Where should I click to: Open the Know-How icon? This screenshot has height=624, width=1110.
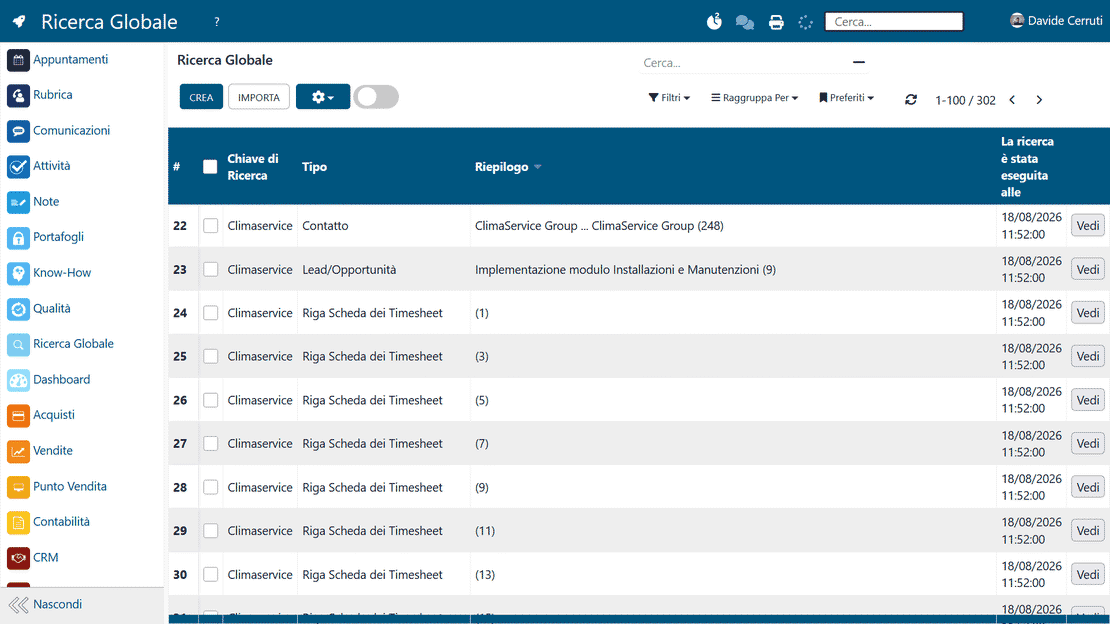click(18, 273)
